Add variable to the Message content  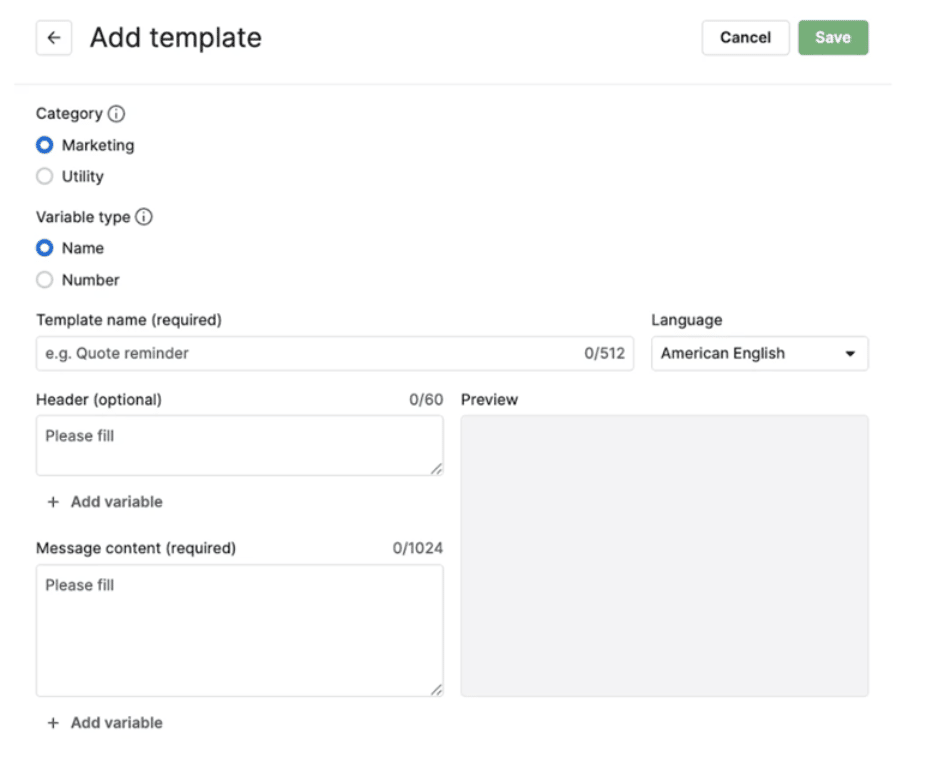(x=105, y=723)
